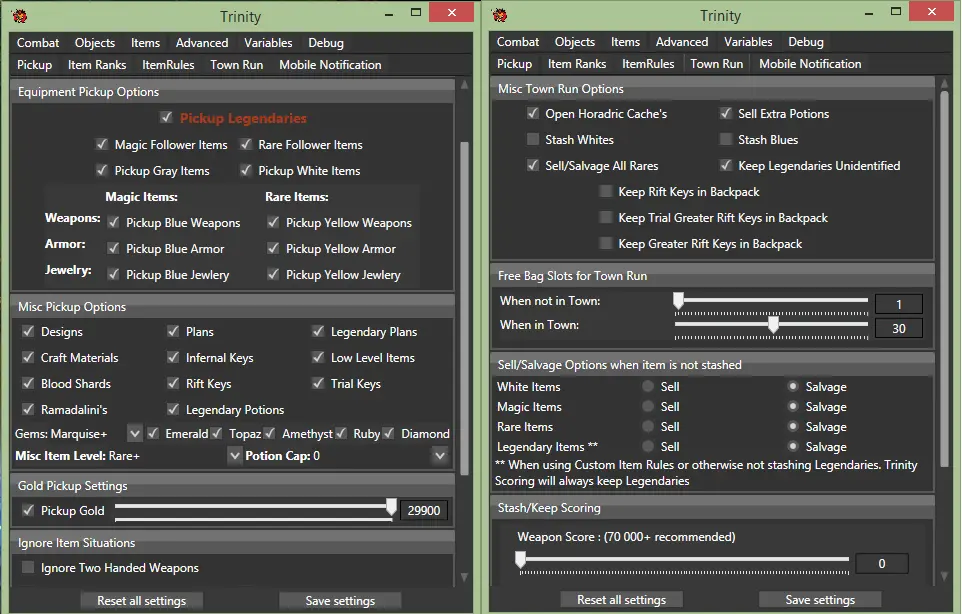Viewport: 962px width, 614px height.
Task: Switch to Objects tab in left Trinity window
Action: tap(95, 42)
